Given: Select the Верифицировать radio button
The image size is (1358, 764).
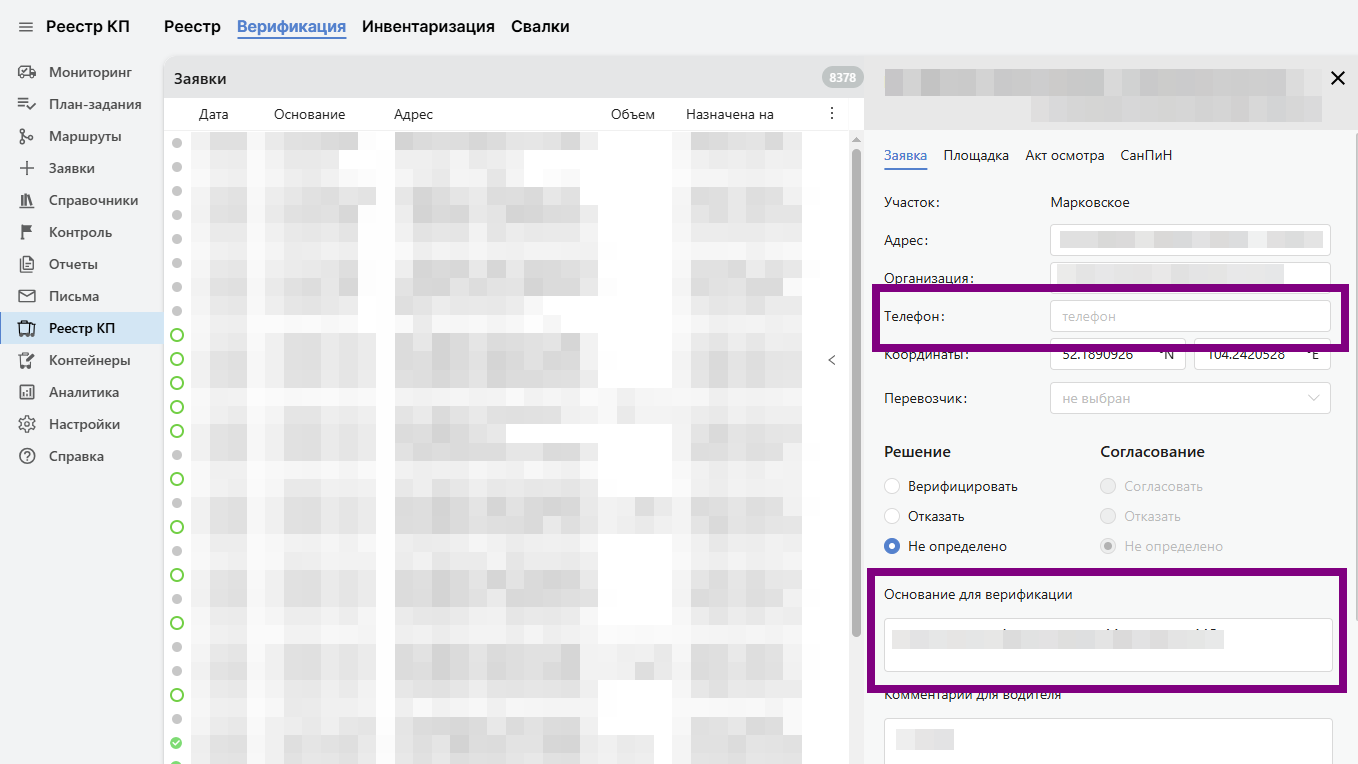Looking at the screenshot, I should 892,486.
